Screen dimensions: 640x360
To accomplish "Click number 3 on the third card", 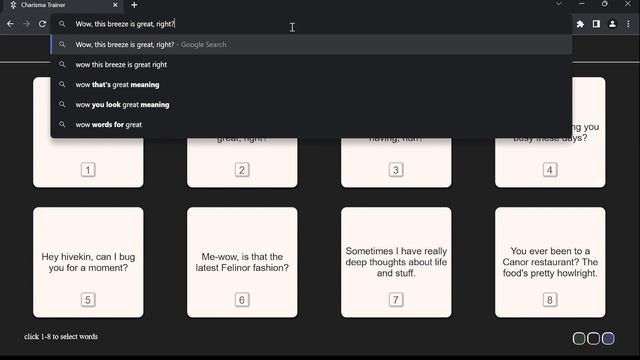I will click(x=396, y=170).
